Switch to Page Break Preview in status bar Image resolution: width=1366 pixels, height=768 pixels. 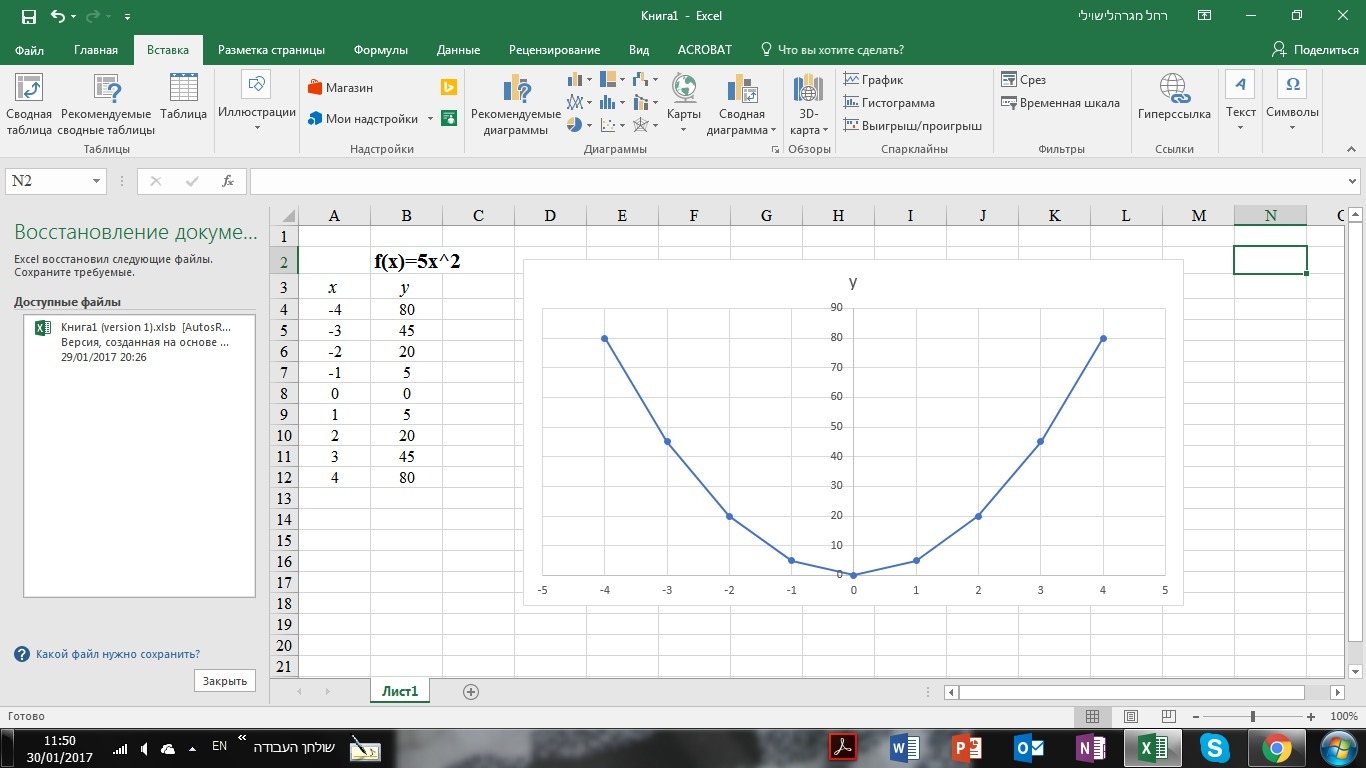1167,717
